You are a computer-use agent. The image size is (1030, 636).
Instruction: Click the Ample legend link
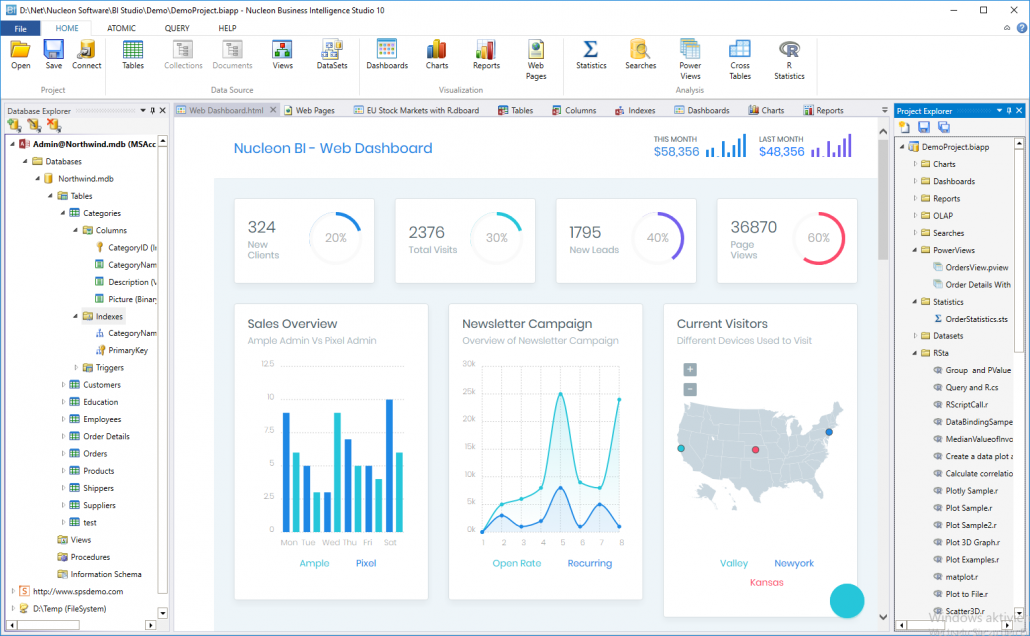[315, 563]
